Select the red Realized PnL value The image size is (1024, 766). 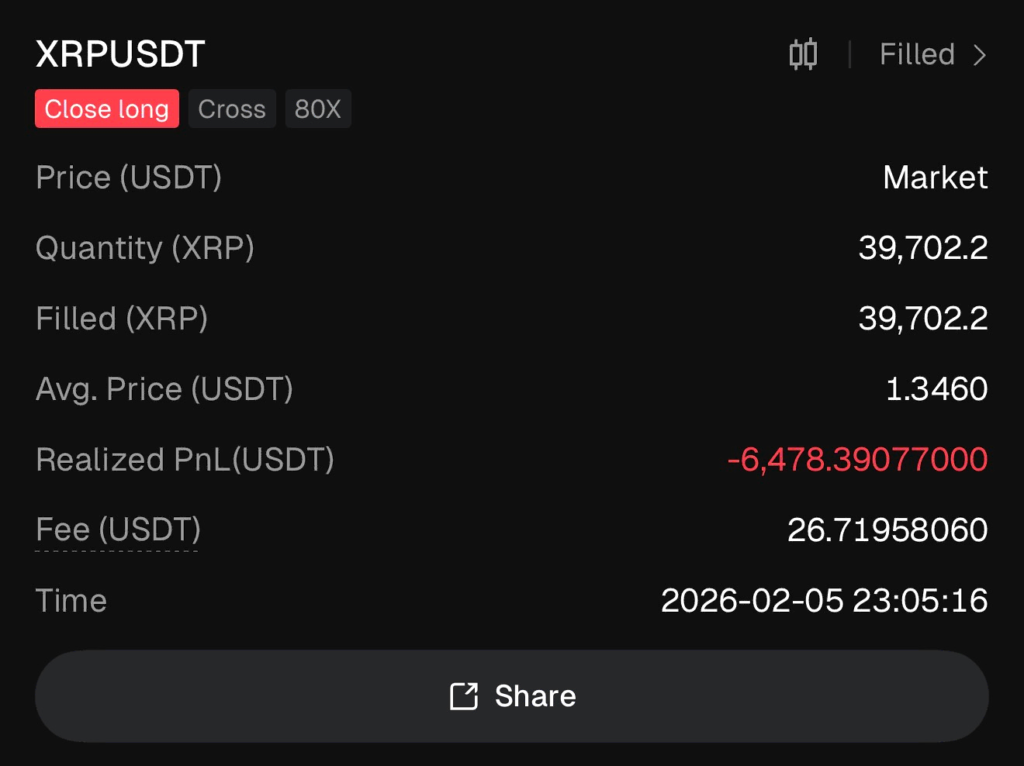pyautogui.click(x=858, y=459)
